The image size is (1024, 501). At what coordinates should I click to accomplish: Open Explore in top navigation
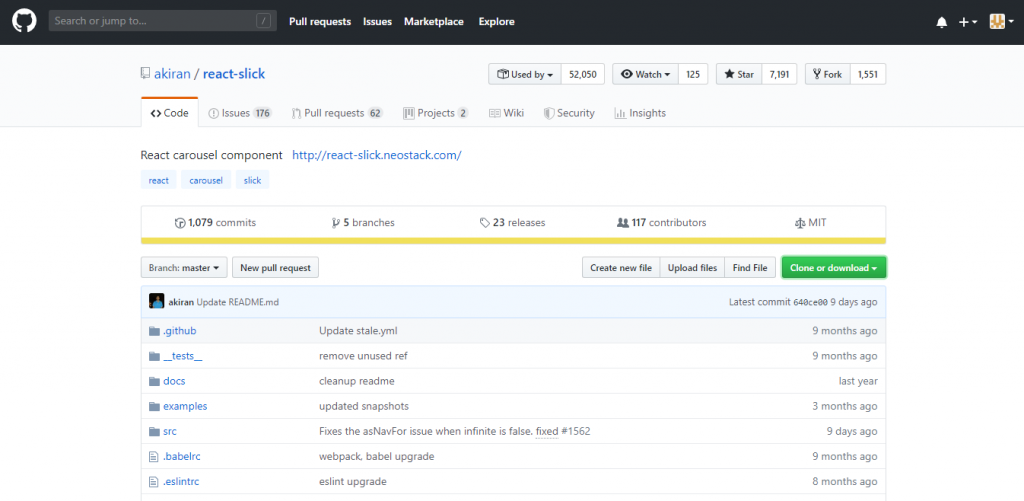[496, 22]
